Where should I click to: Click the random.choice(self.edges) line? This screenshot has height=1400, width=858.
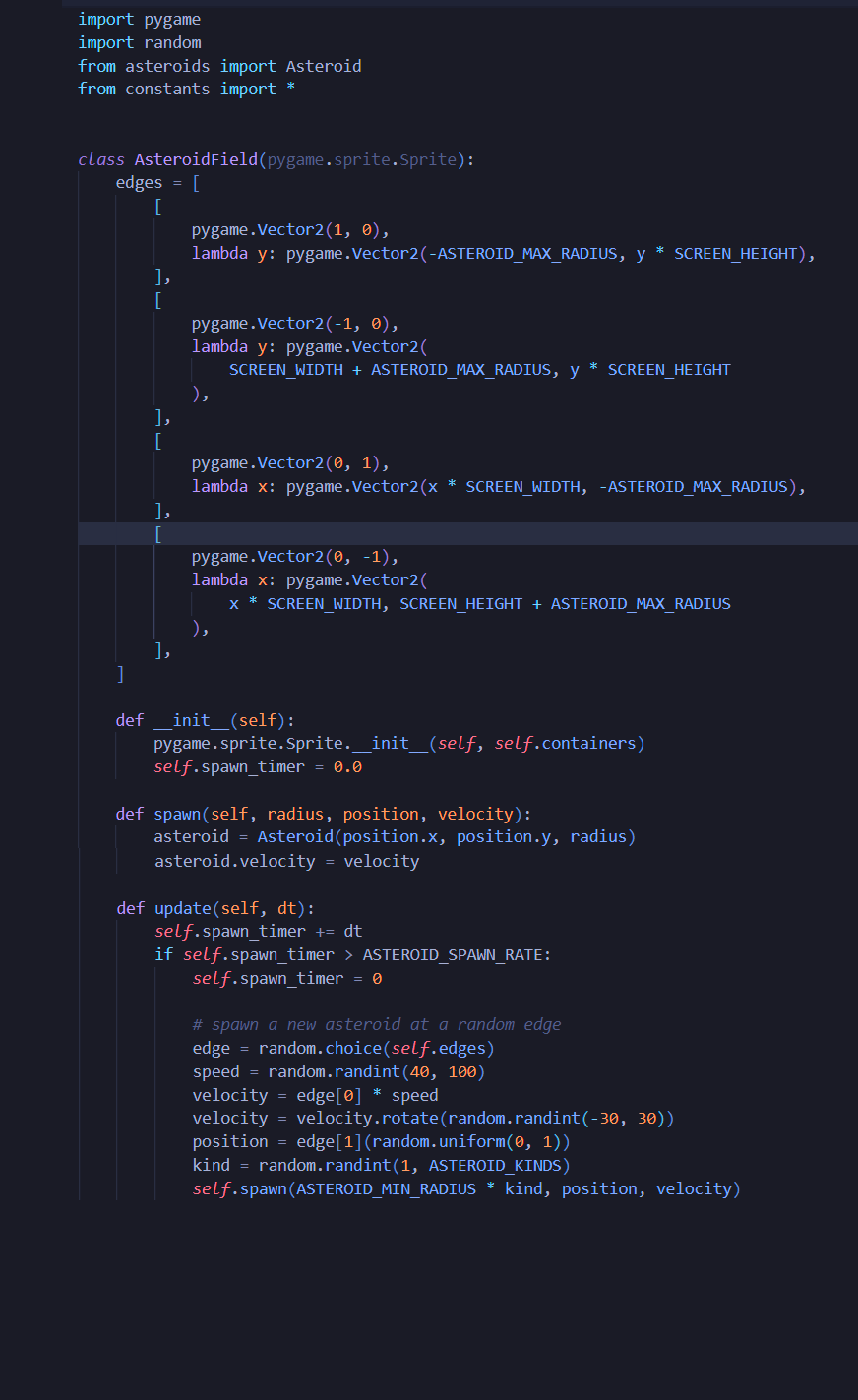(343, 1048)
